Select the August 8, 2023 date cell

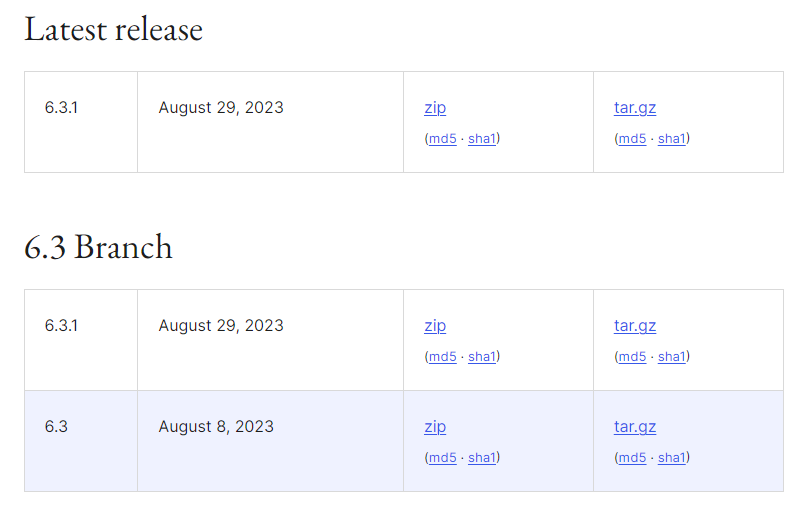(270, 441)
